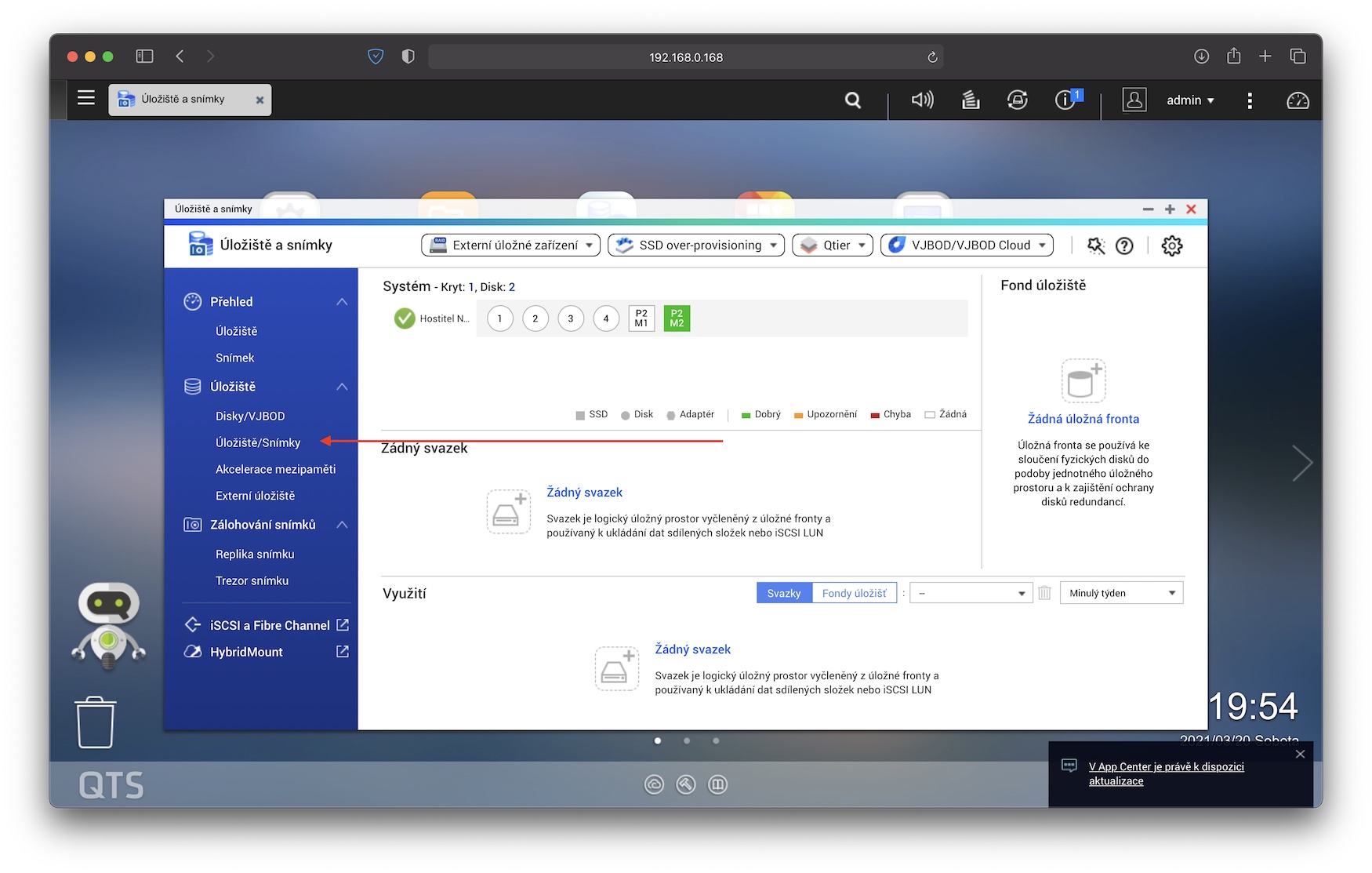The height and width of the screenshot is (873, 1372).
Task: Click the Žádná úložná fronta link
Action: point(1083,419)
